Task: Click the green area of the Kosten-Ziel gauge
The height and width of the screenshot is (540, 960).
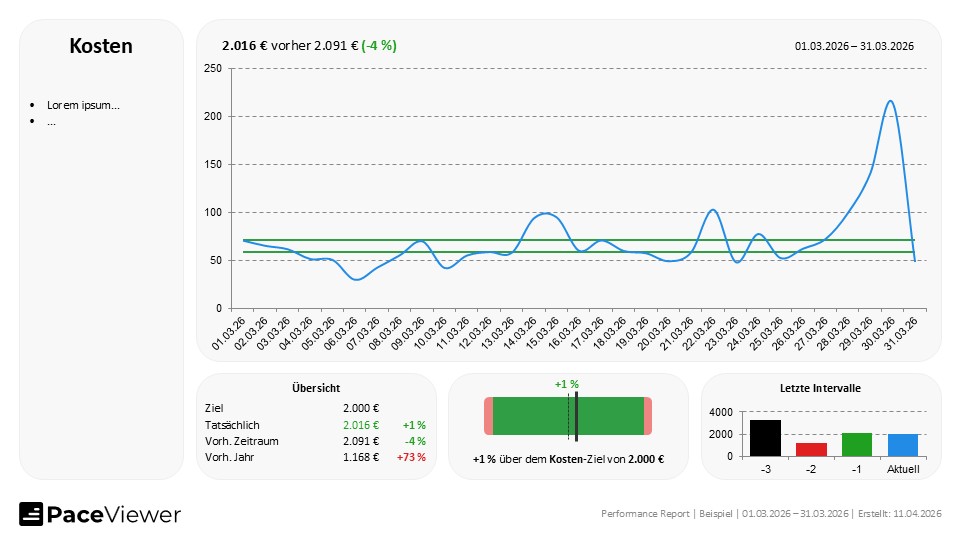Action: pyautogui.click(x=530, y=416)
